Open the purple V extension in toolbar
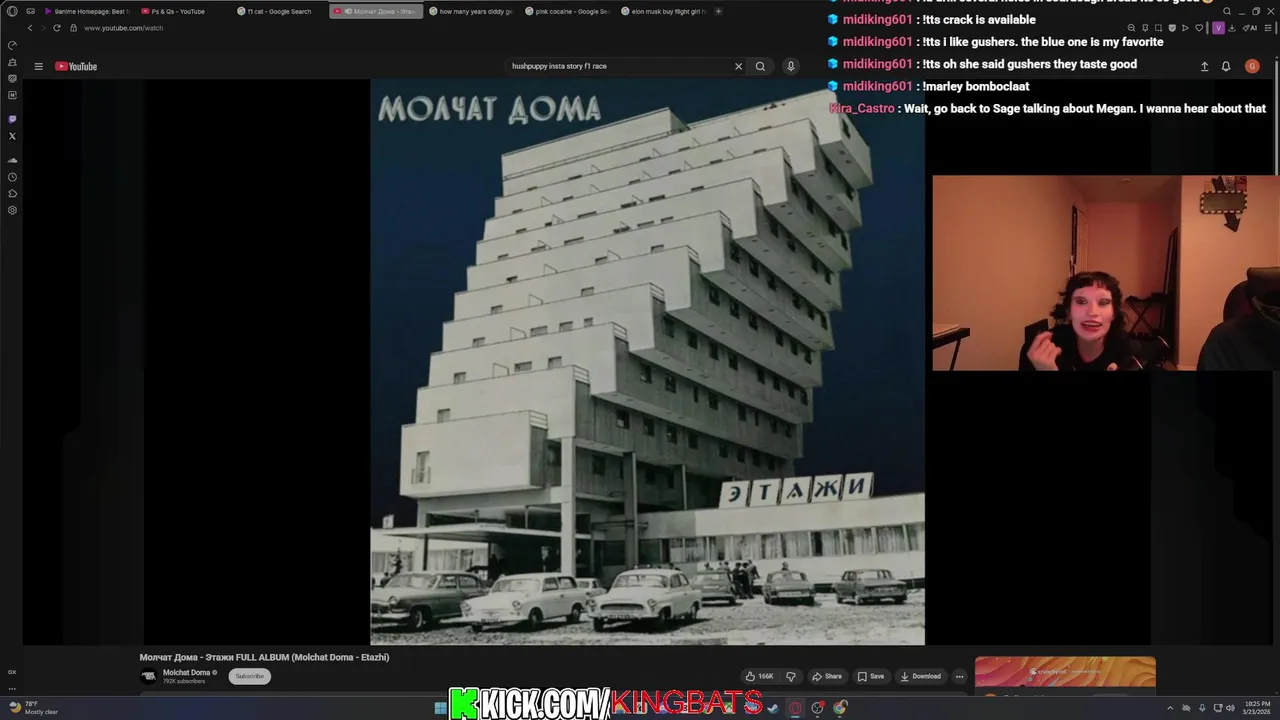The image size is (1280, 720). pyautogui.click(x=1218, y=28)
